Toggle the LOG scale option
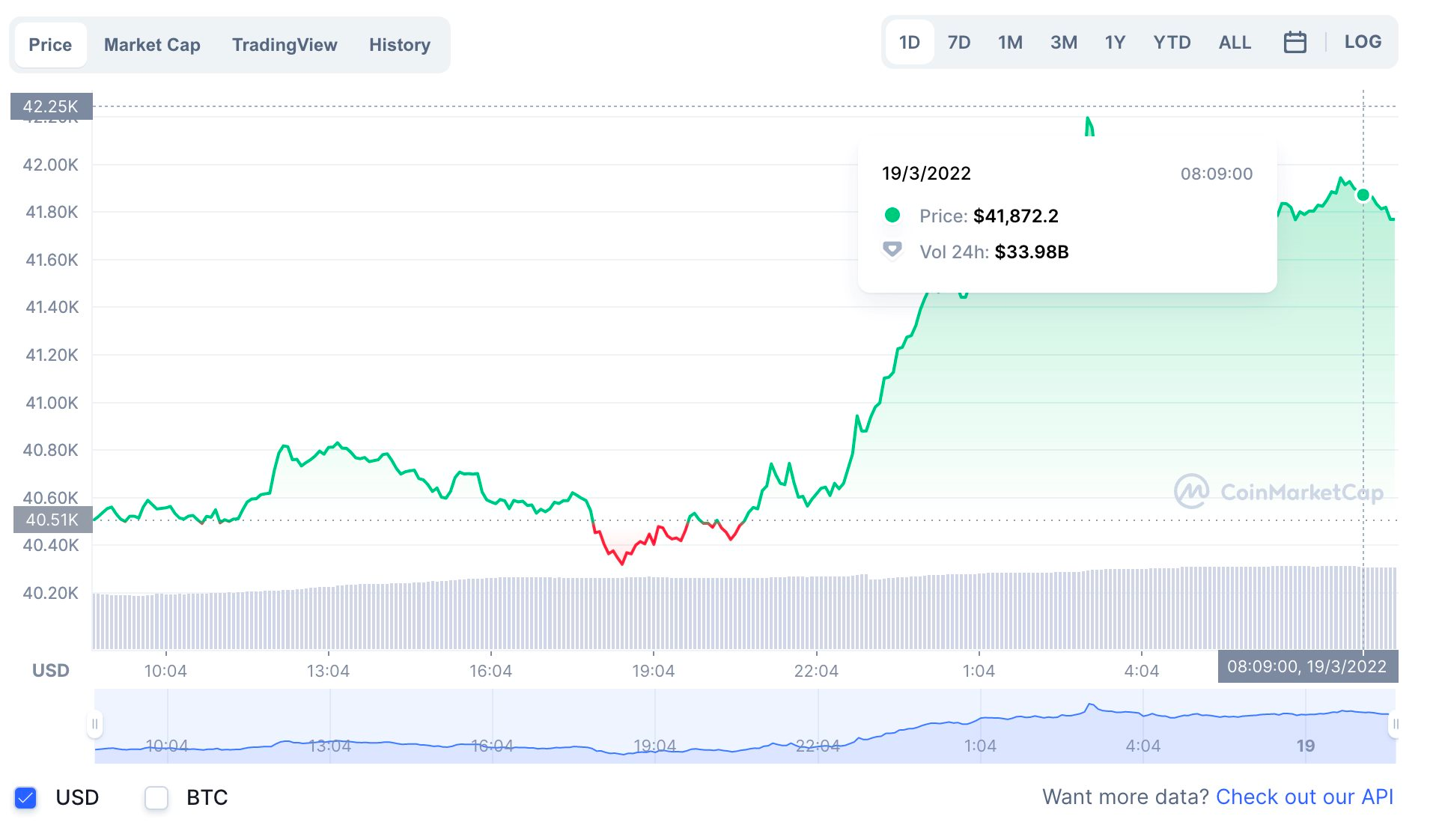Image resolution: width=1436 pixels, height=840 pixels. pyautogui.click(x=1363, y=42)
